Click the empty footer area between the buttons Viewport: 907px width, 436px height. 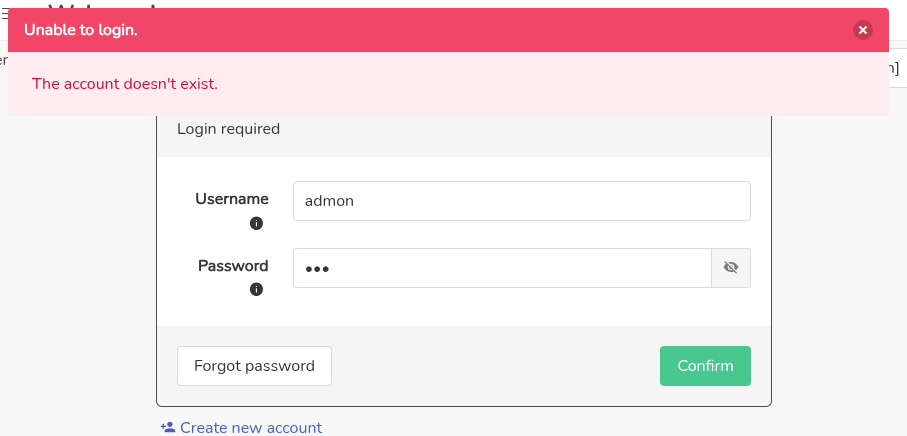click(495, 366)
